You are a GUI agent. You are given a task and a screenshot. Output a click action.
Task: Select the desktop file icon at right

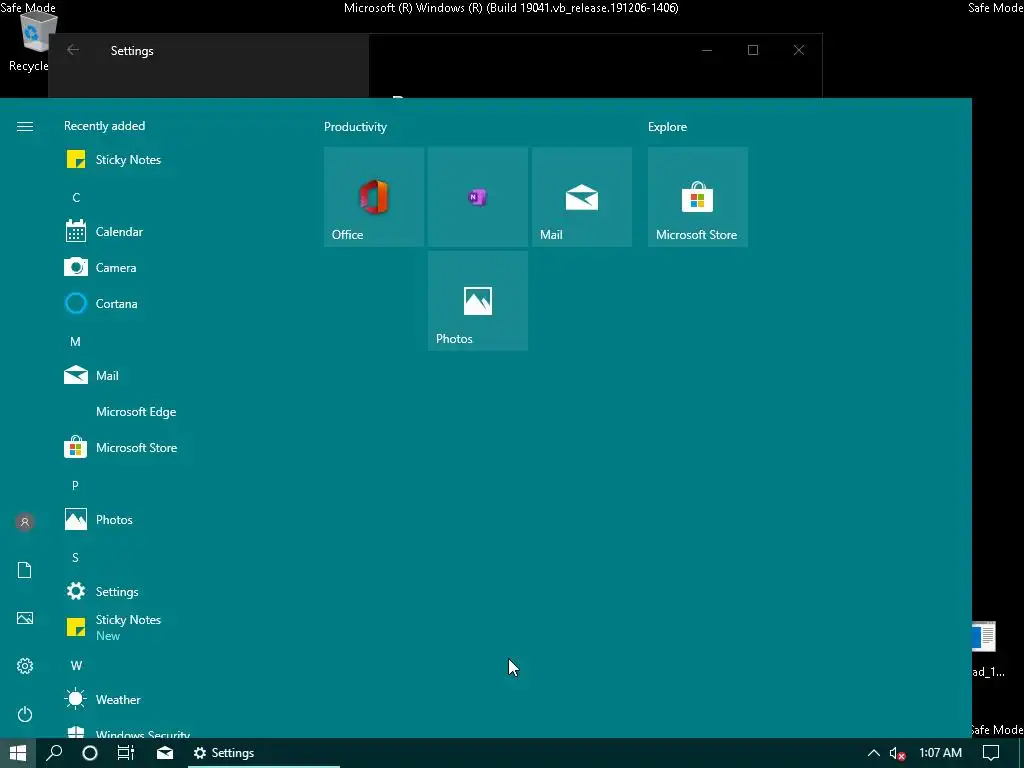point(986,648)
